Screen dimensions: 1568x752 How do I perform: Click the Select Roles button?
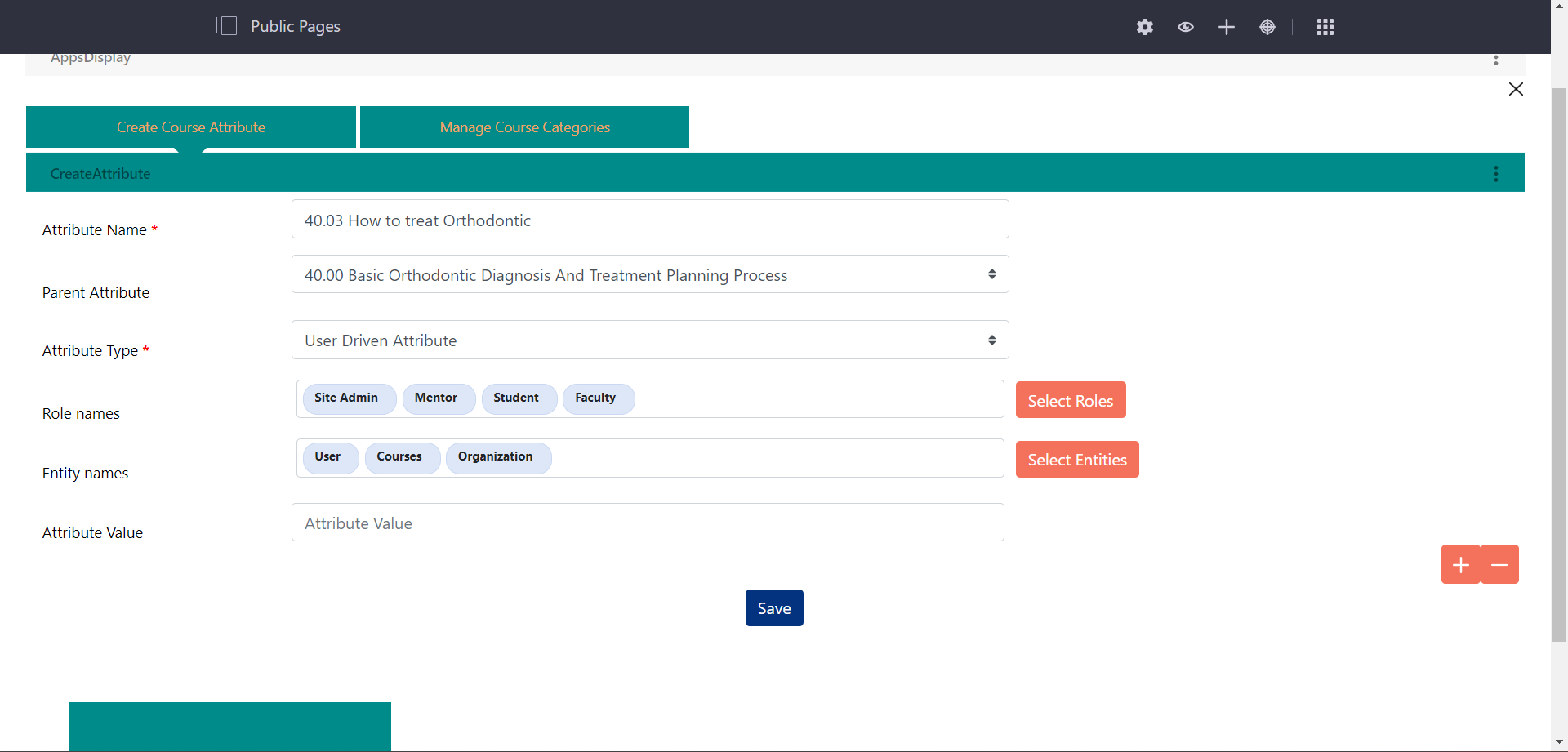(x=1071, y=400)
